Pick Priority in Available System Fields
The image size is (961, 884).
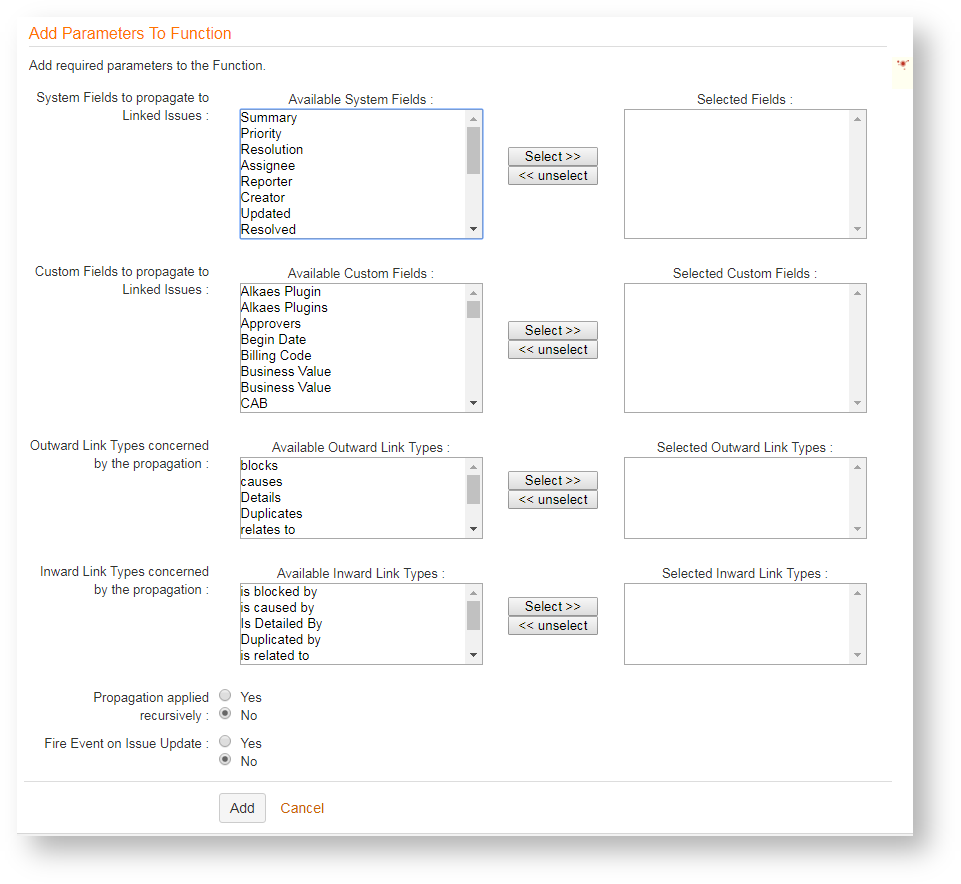pos(262,134)
